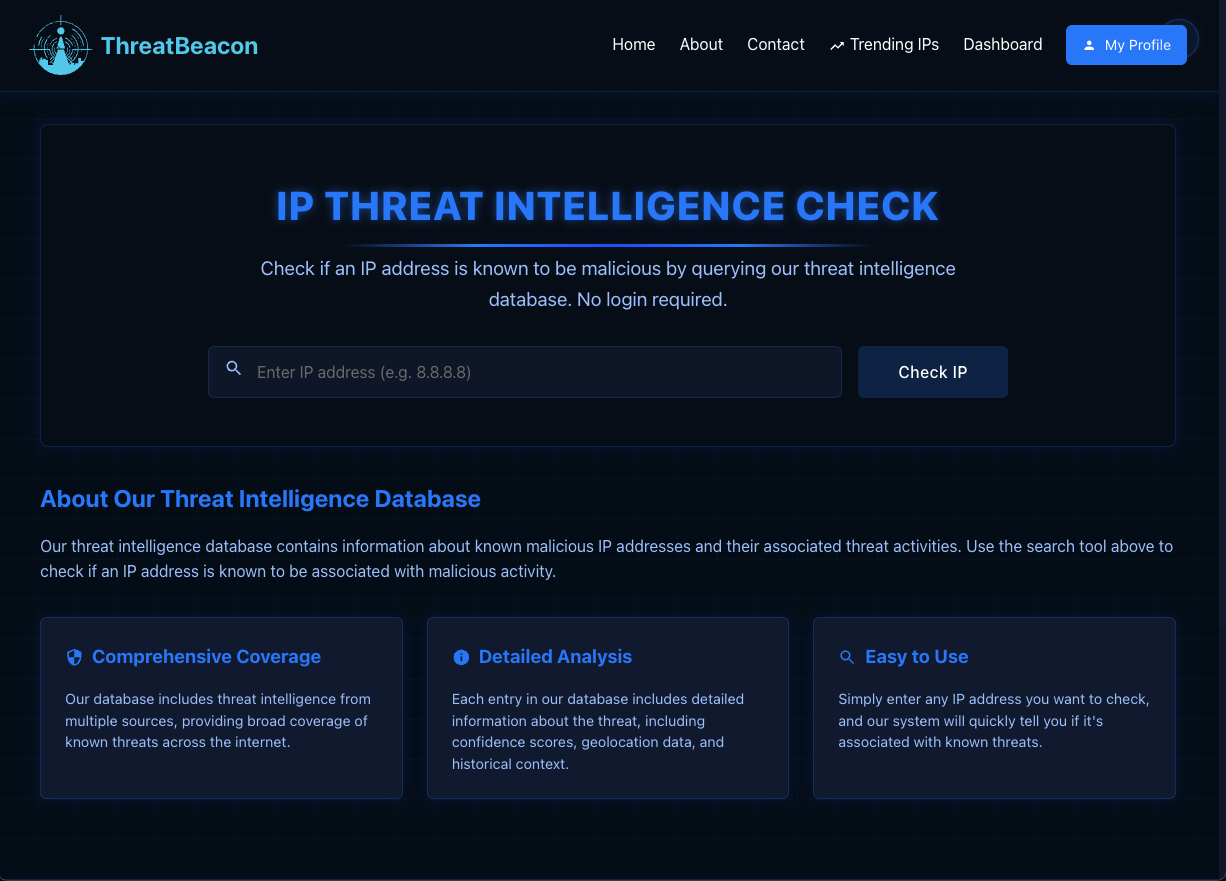Click the trending chart icon beside Trending IPs
The image size is (1226, 881).
[x=835, y=44]
